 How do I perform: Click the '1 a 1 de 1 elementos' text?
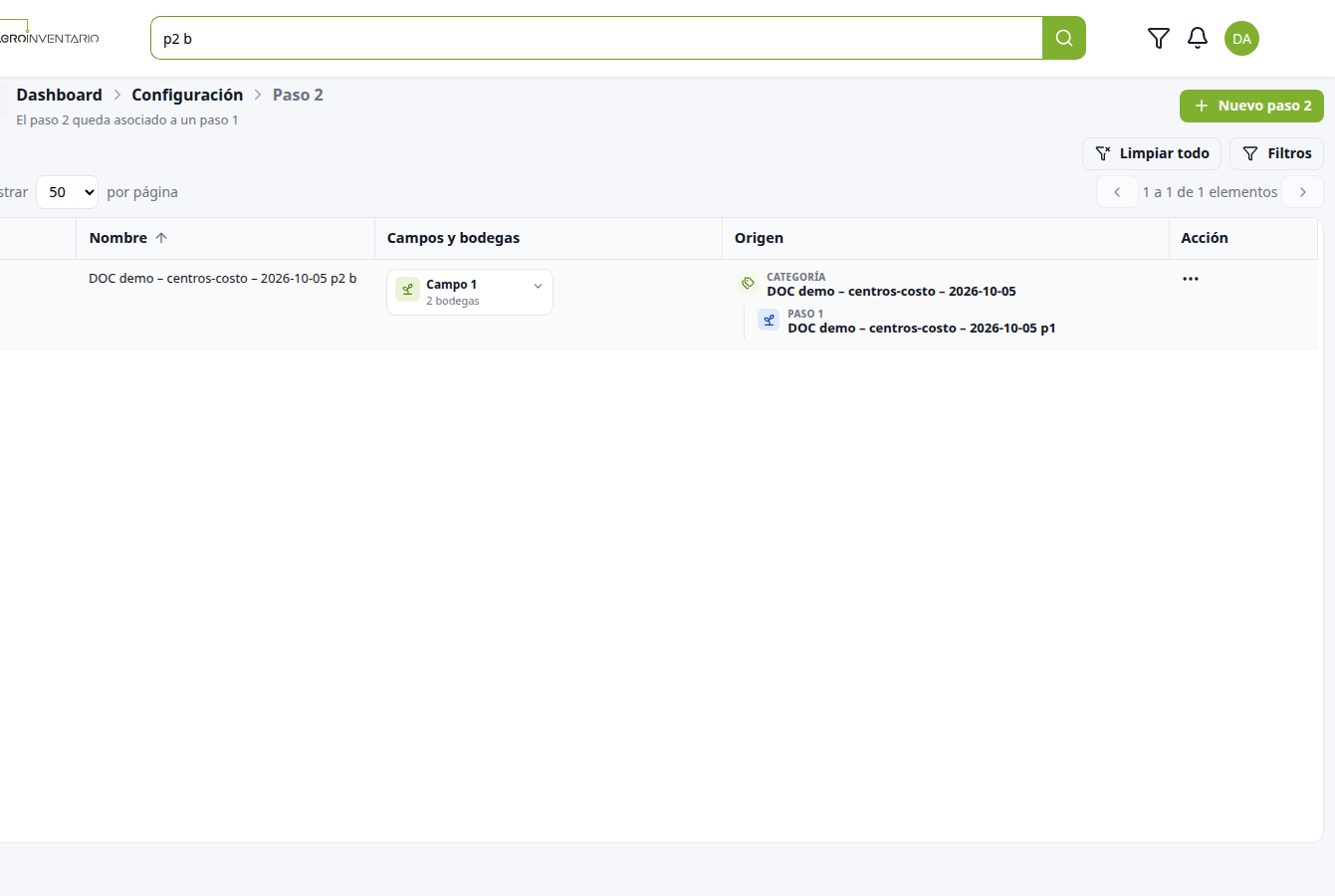point(1210,192)
